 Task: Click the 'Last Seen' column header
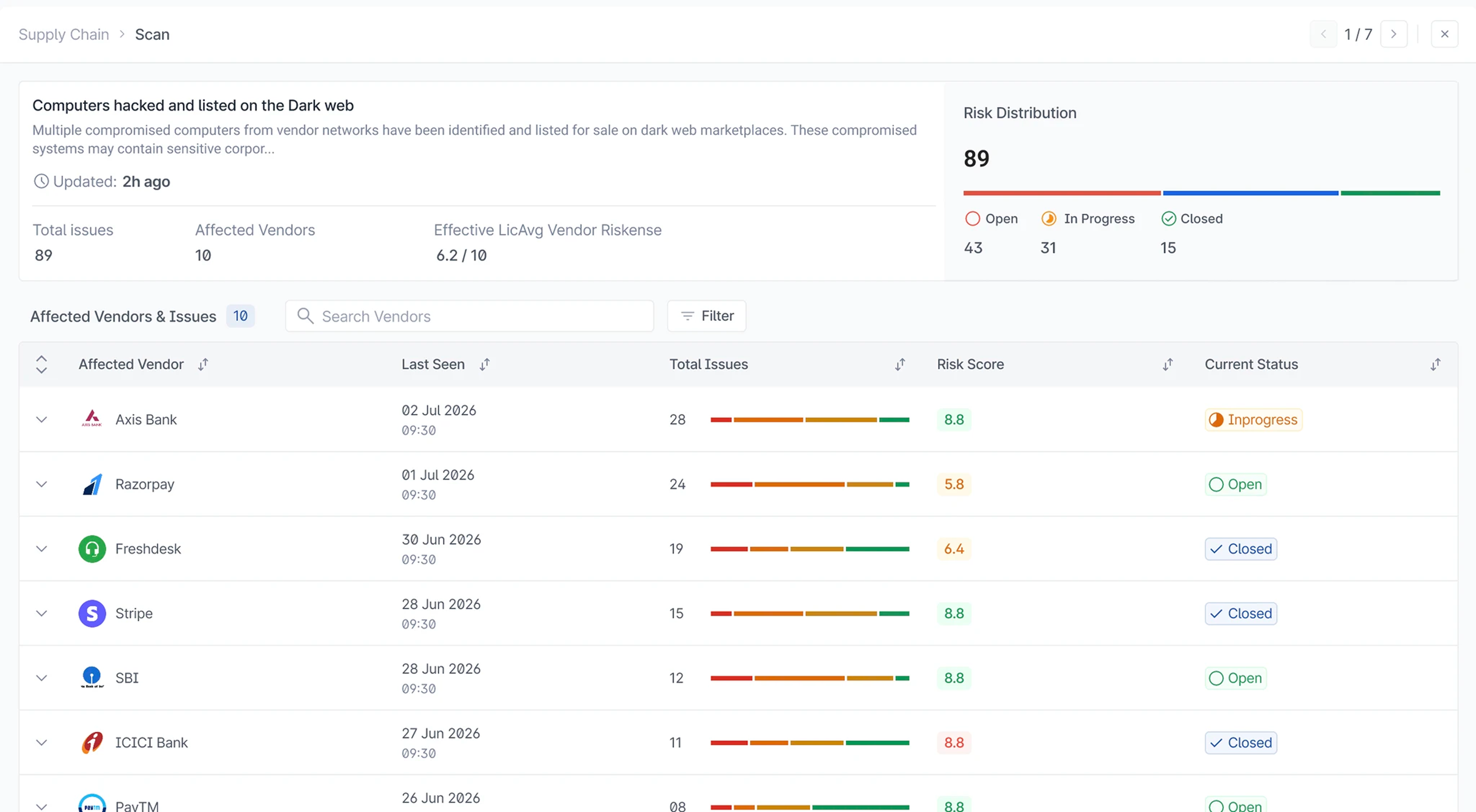pyautogui.click(x=433, y=364)
